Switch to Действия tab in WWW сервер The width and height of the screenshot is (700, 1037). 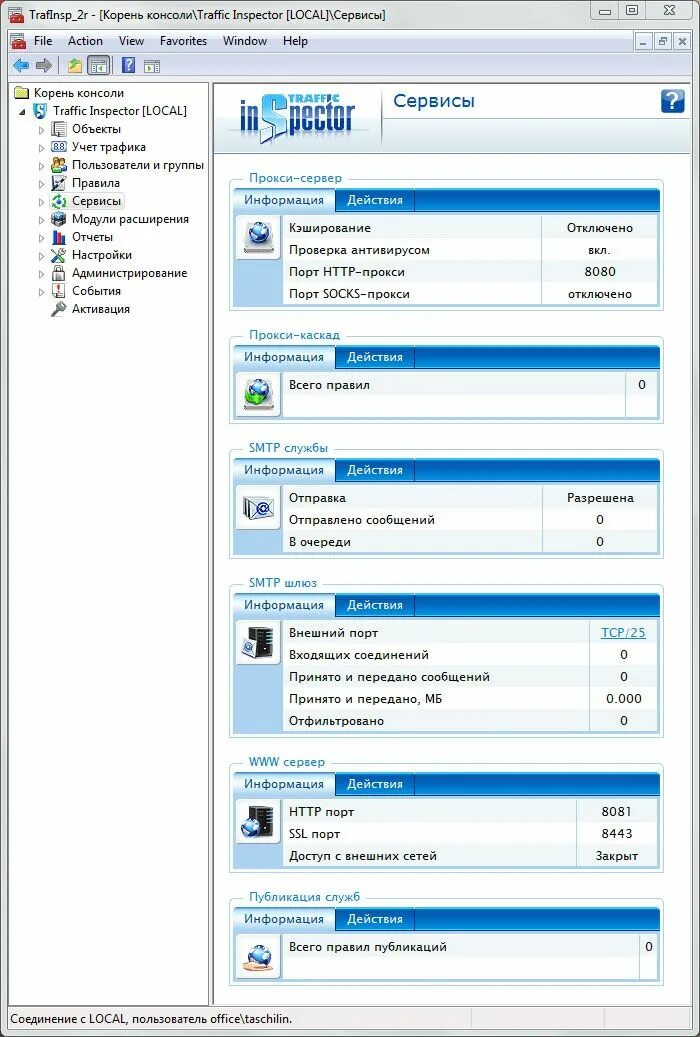374,784
